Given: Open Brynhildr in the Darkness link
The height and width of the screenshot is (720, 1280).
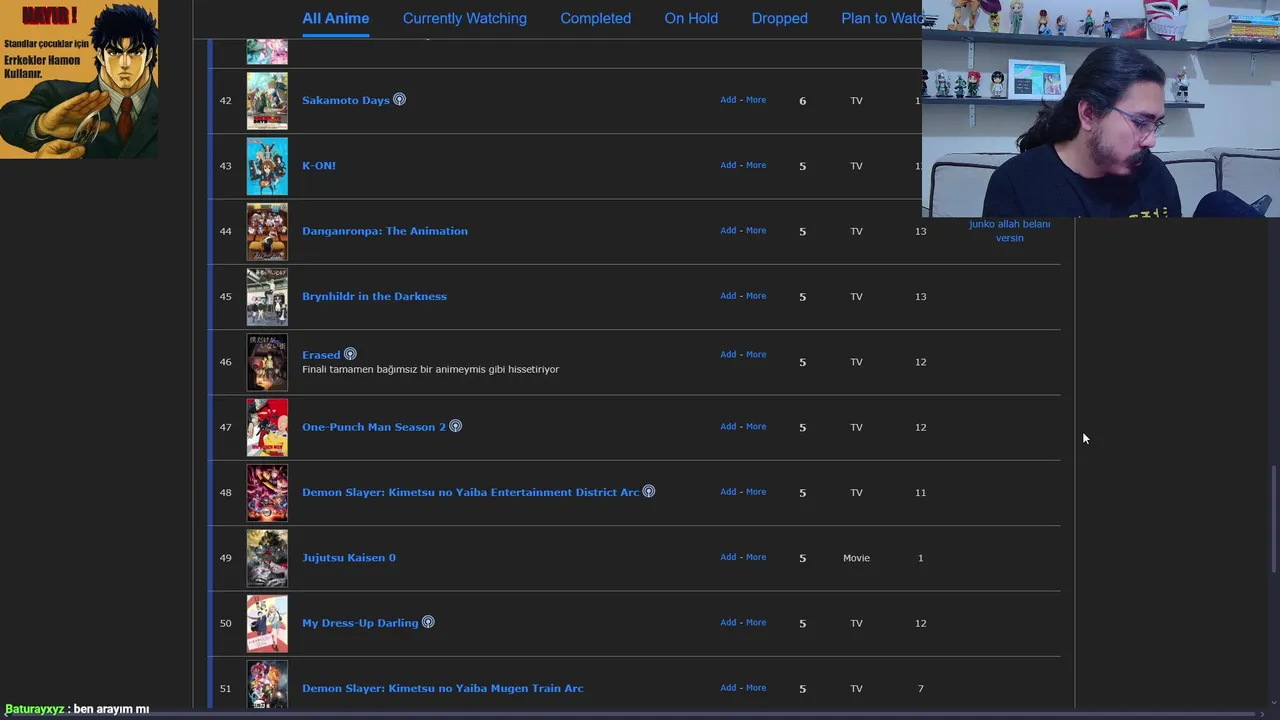Looking at the screenshot, I should coord(374,296).
